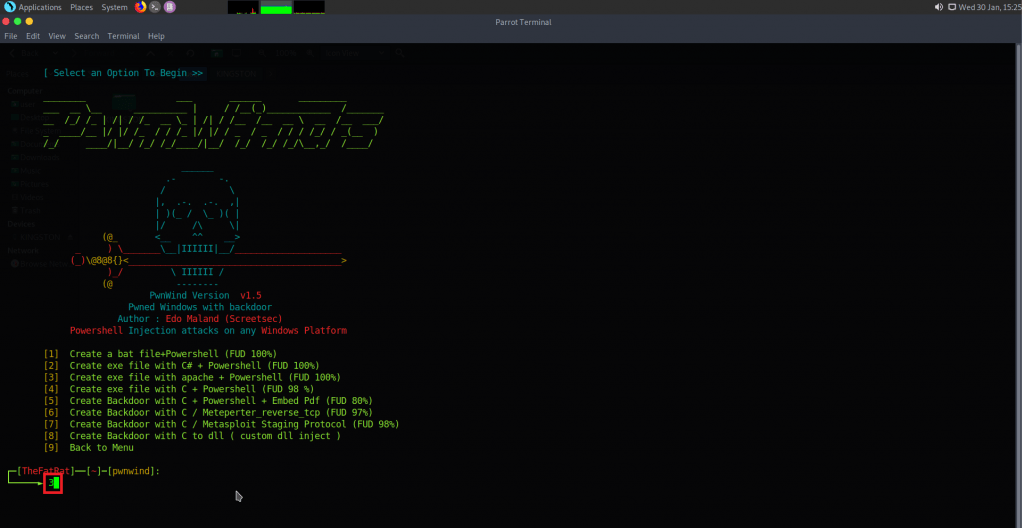Image resolution: width=1024 pixels, height=528 pixels.
Task: Click the green memory monitor graph
Action: point(276,7)
